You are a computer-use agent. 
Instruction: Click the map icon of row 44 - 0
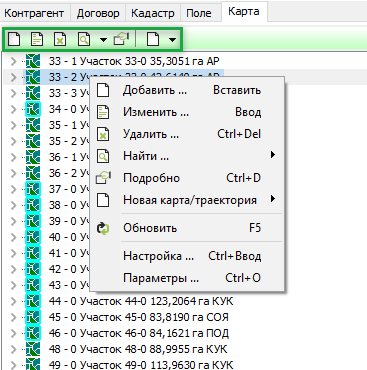tap(33, 301)
